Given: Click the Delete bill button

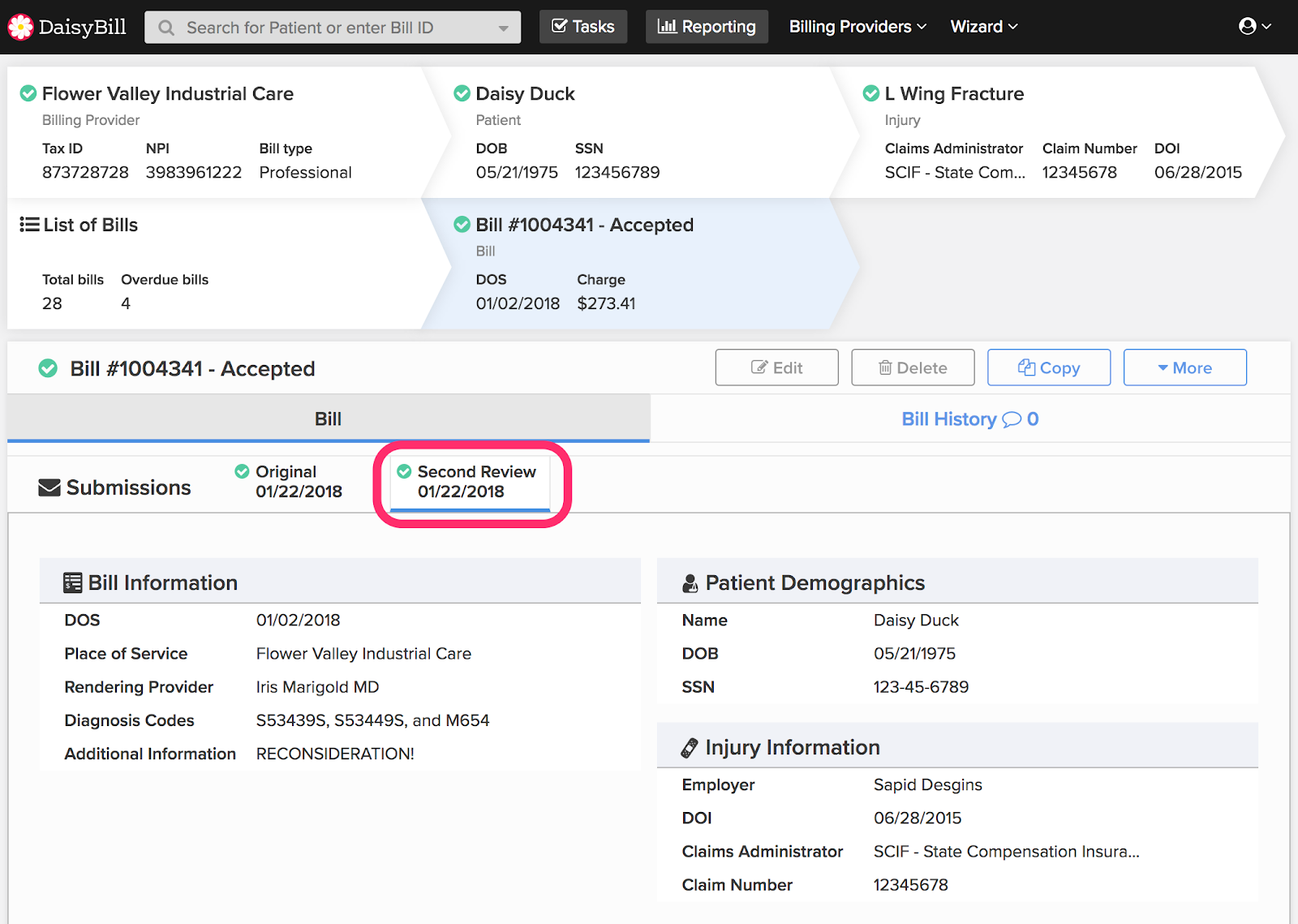Looking at the screenshot, I should 913,367.
